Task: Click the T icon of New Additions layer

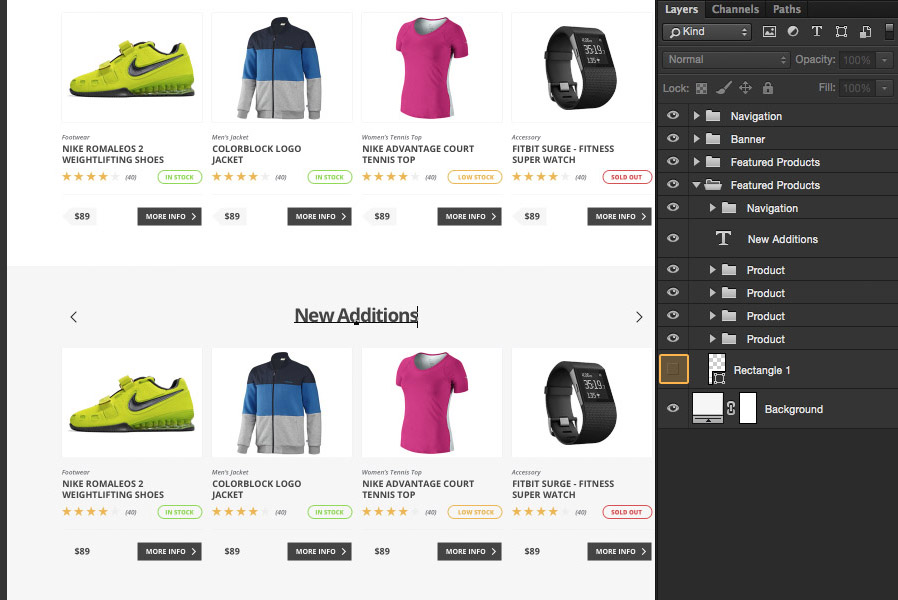Action: 723,238
